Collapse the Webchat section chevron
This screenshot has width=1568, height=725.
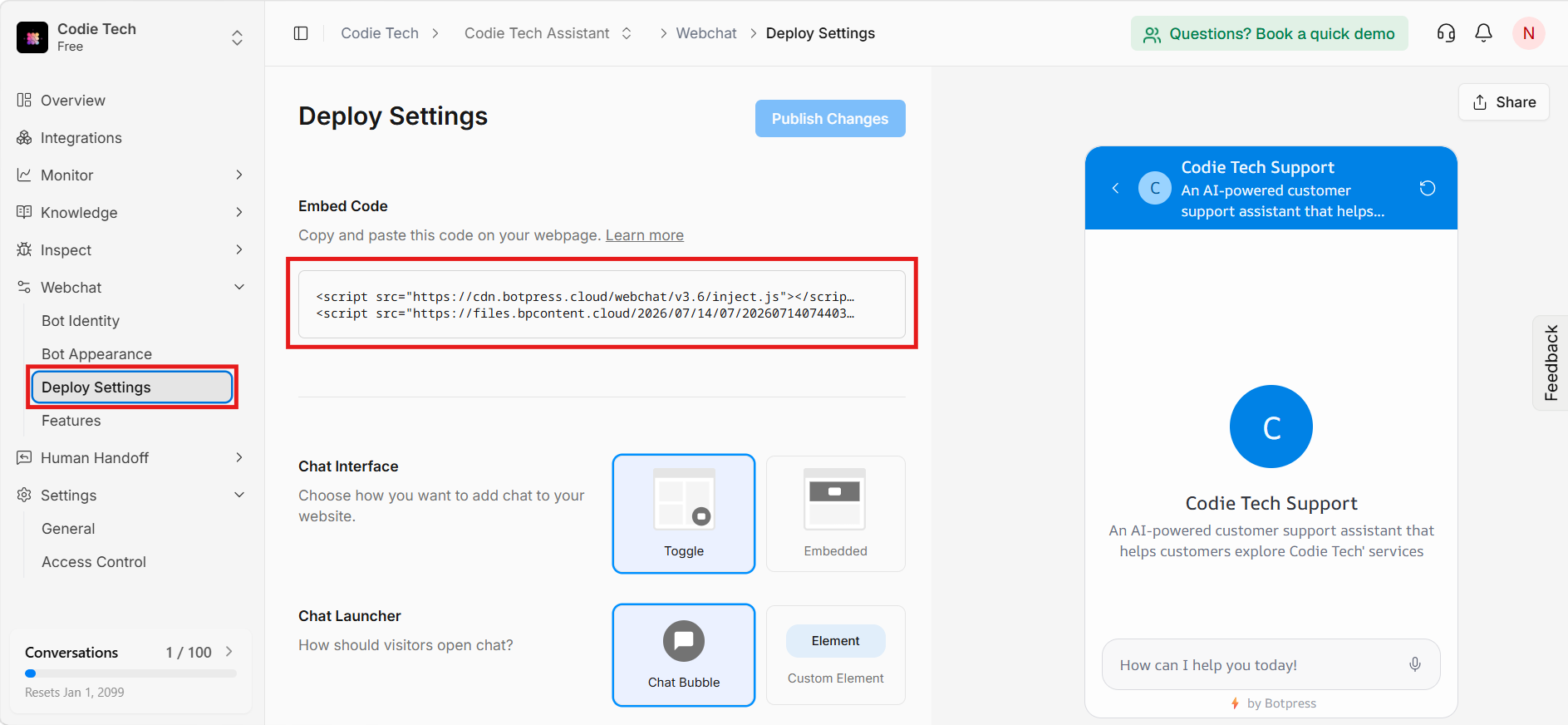[x=239, y=287]
